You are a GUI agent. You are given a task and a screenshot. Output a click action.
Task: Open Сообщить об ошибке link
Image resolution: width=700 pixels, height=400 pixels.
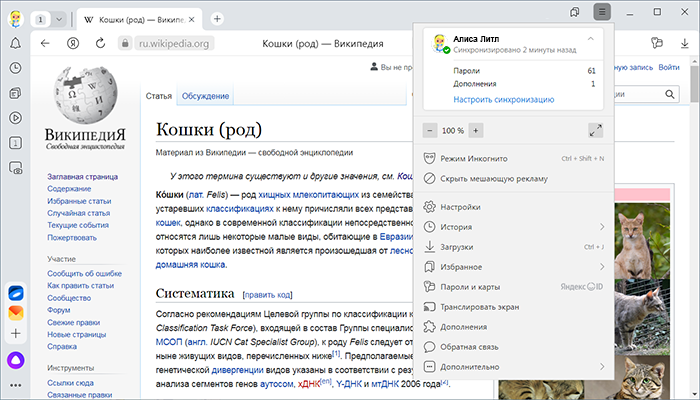[x=84, y=274]
